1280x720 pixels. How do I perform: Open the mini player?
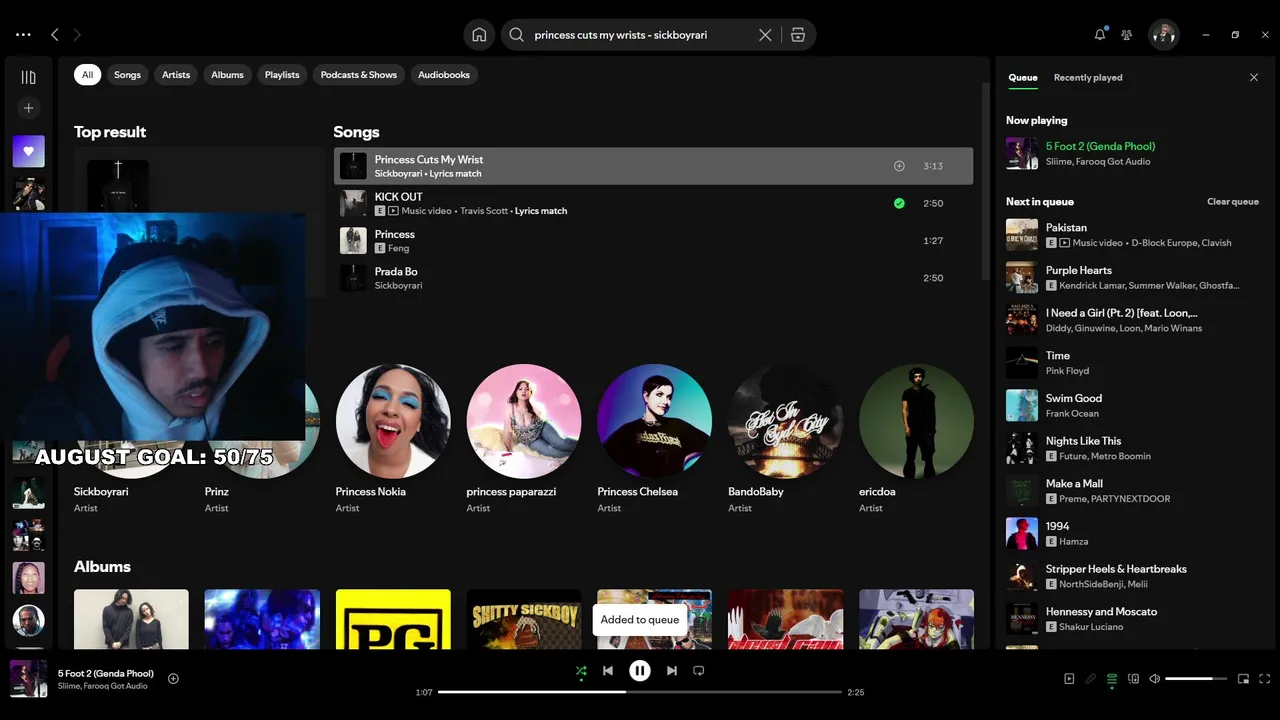1243,679
